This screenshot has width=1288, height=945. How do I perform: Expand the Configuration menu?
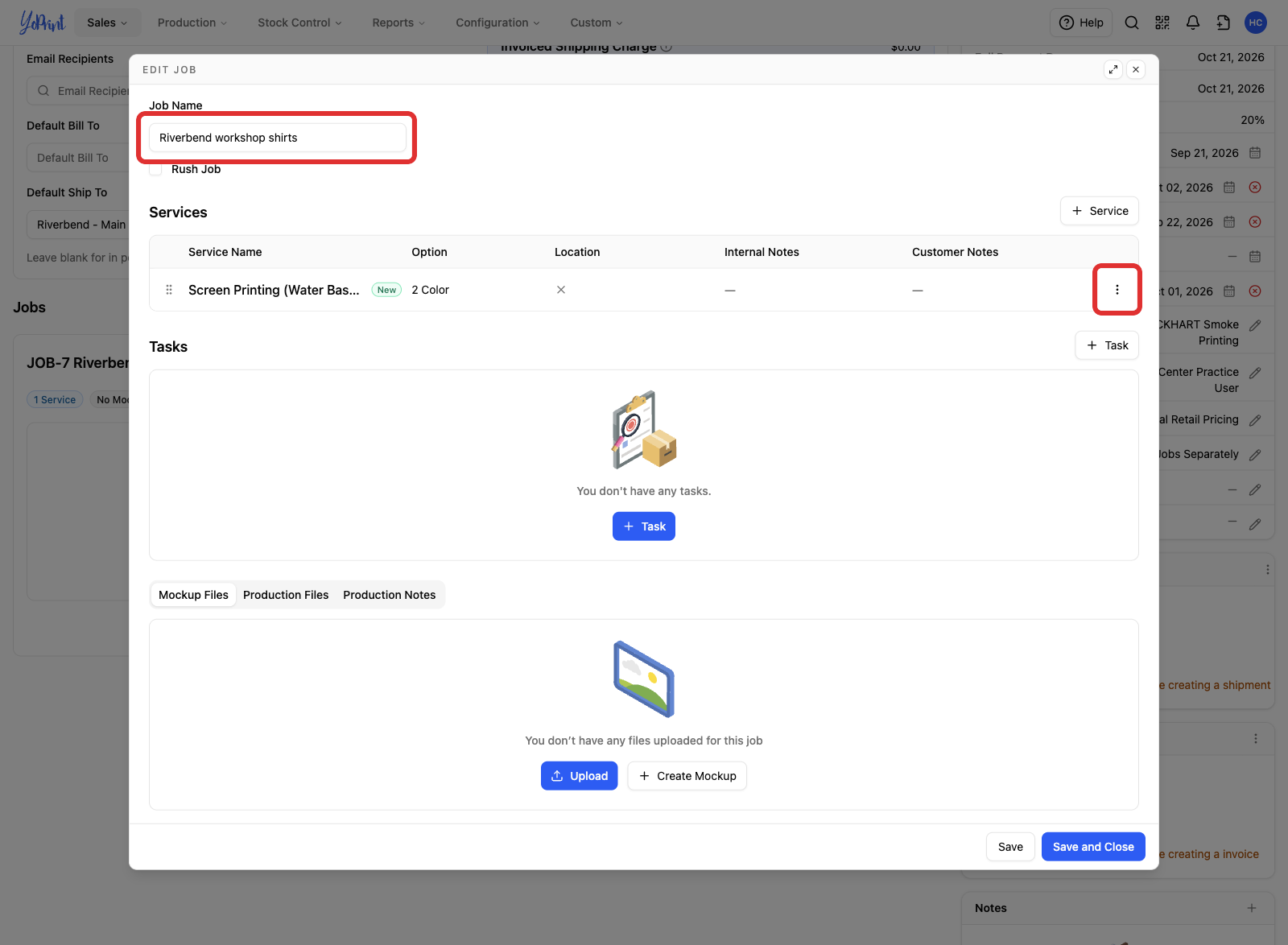coord(497,23)
